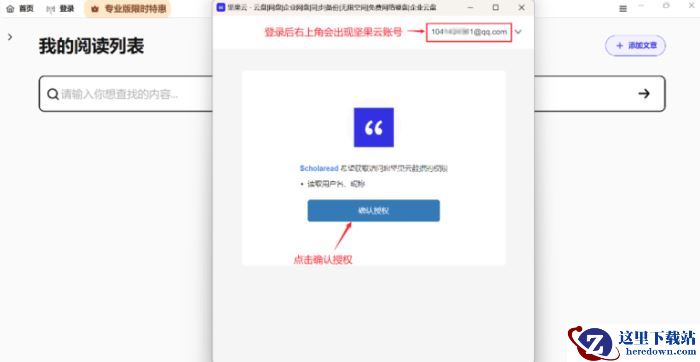Click the 确认授权 button

tap(373, 211)
